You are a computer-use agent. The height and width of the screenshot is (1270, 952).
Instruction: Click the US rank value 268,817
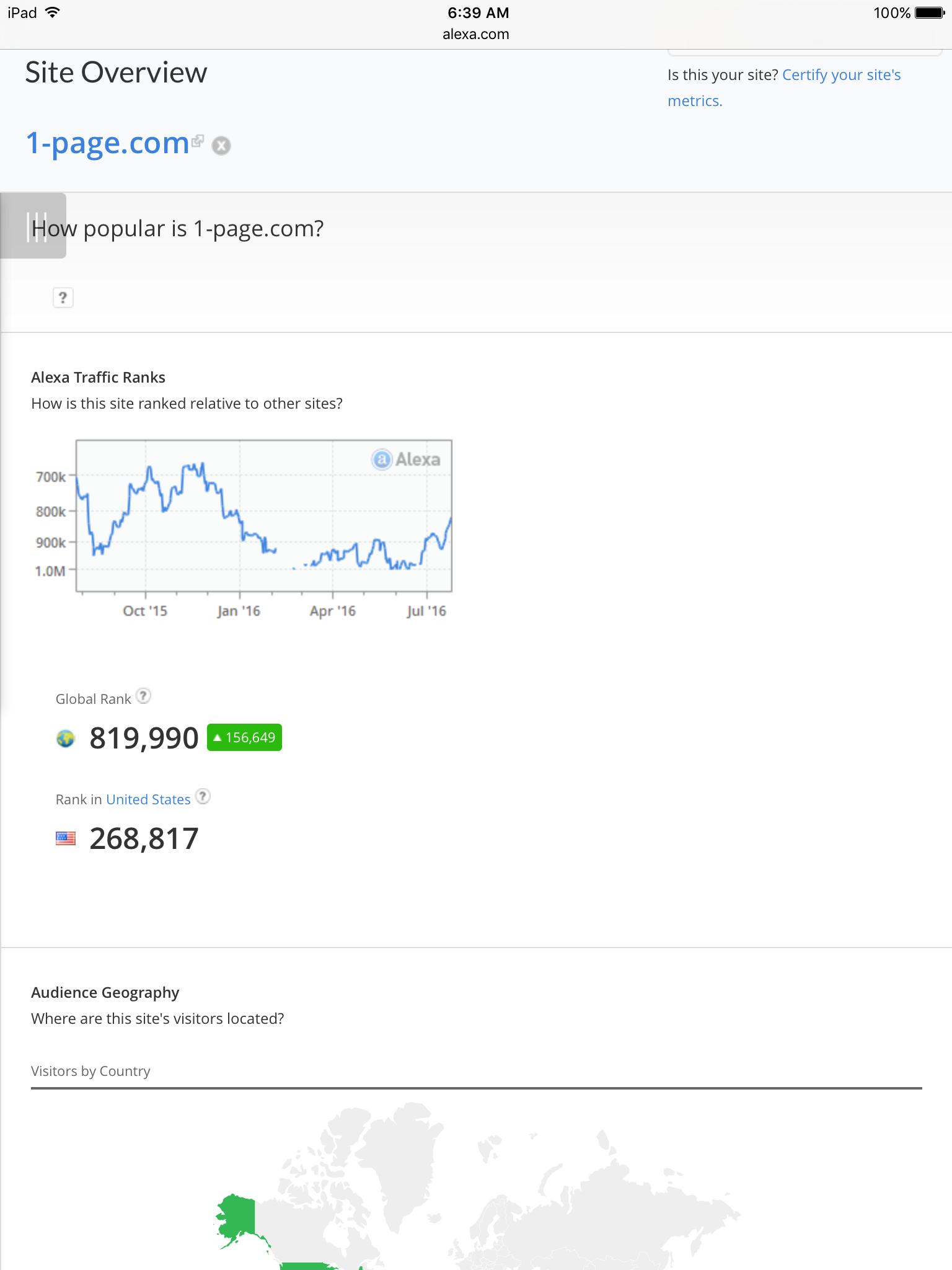coord(144,838)
